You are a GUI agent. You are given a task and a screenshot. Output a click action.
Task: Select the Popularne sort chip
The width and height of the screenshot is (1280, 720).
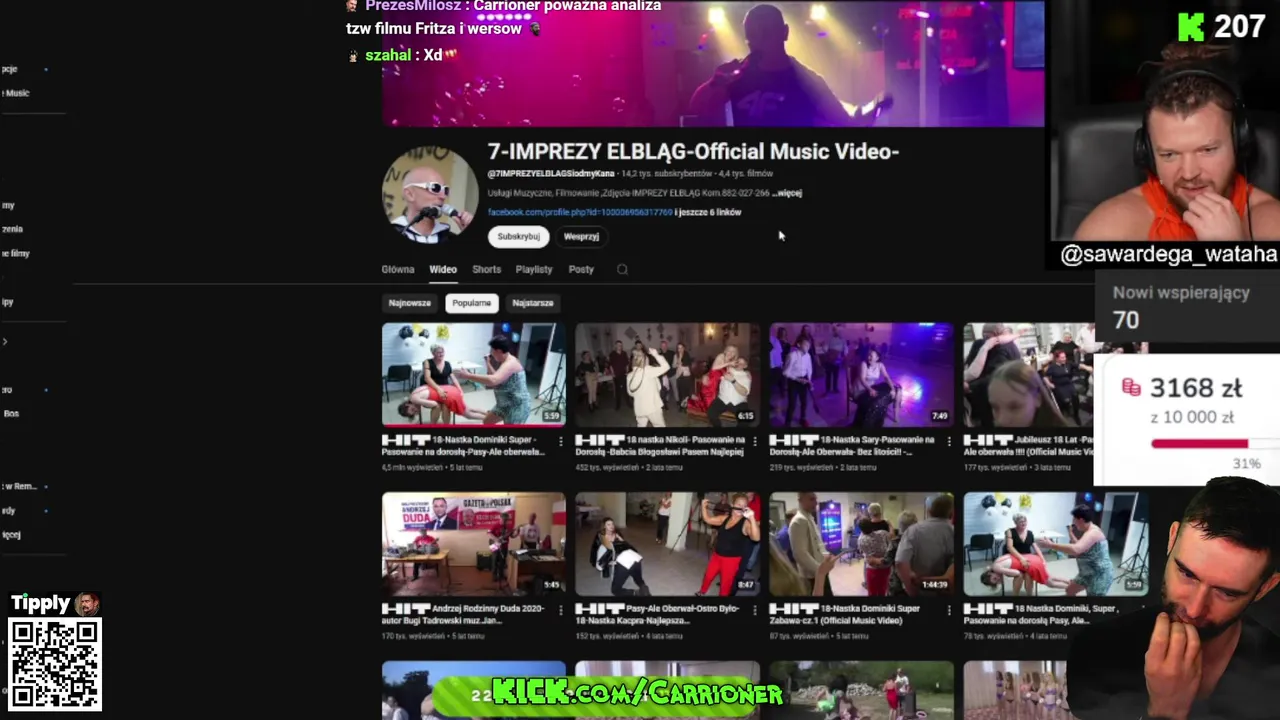click(471, 303)
